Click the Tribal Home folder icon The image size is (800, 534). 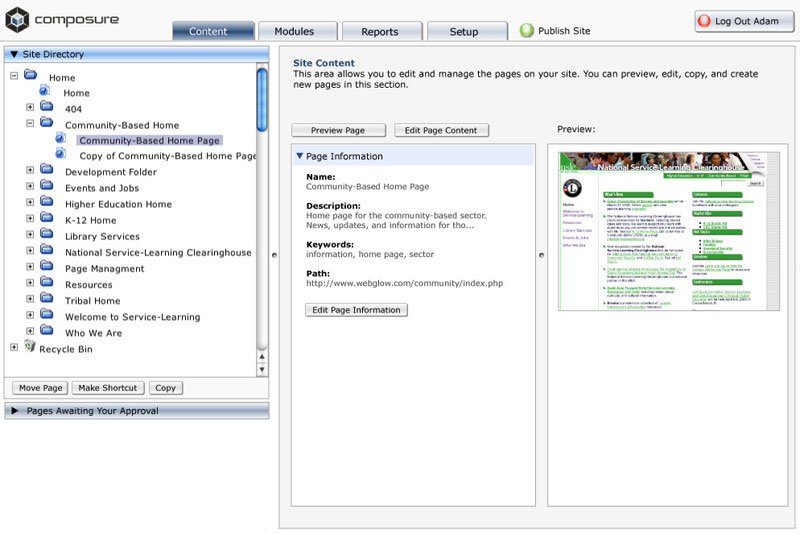click(46, 299)
